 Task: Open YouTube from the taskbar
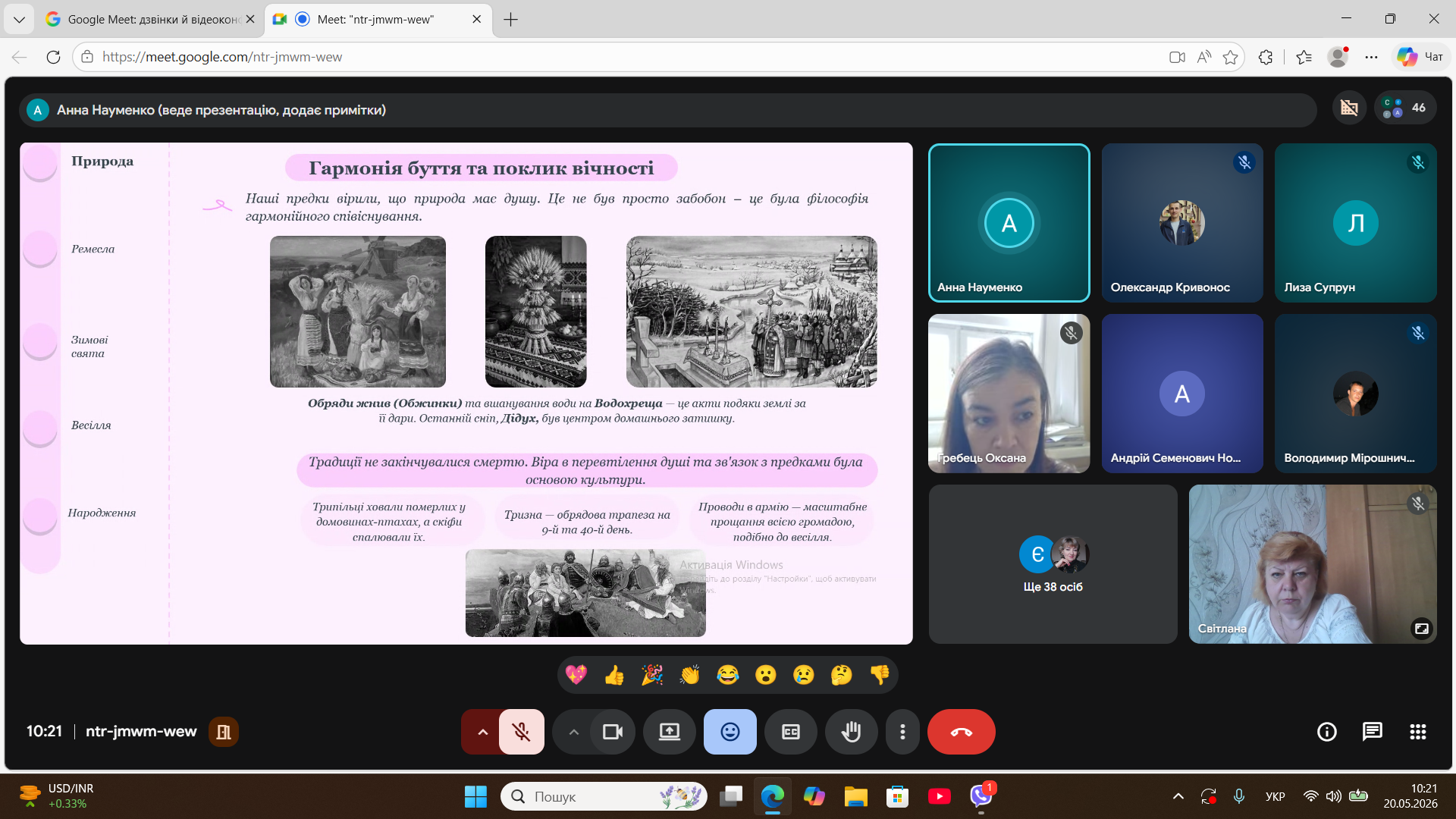point(940,796)
